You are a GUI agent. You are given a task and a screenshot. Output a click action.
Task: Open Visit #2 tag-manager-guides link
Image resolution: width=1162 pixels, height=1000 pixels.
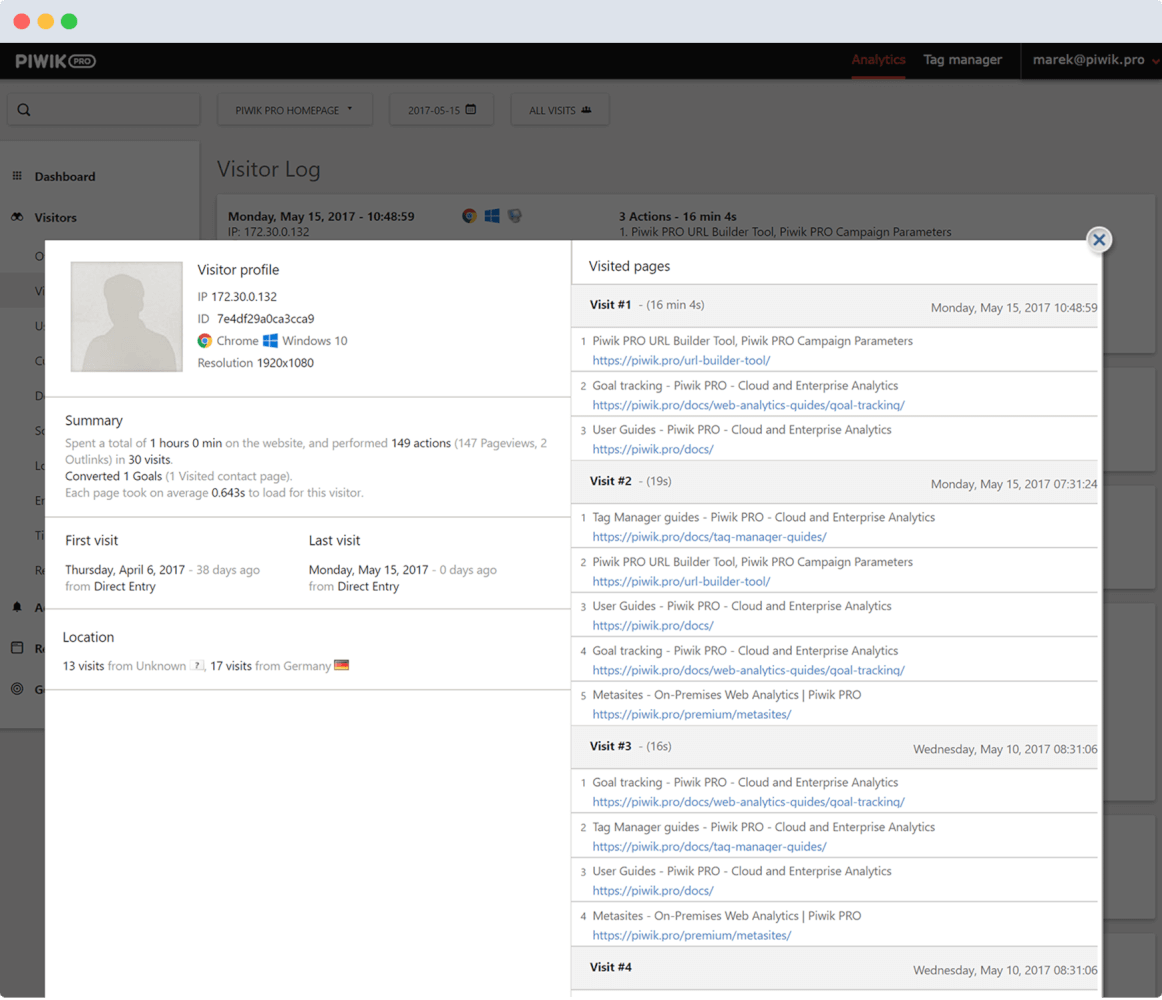[x=709, y=537]
